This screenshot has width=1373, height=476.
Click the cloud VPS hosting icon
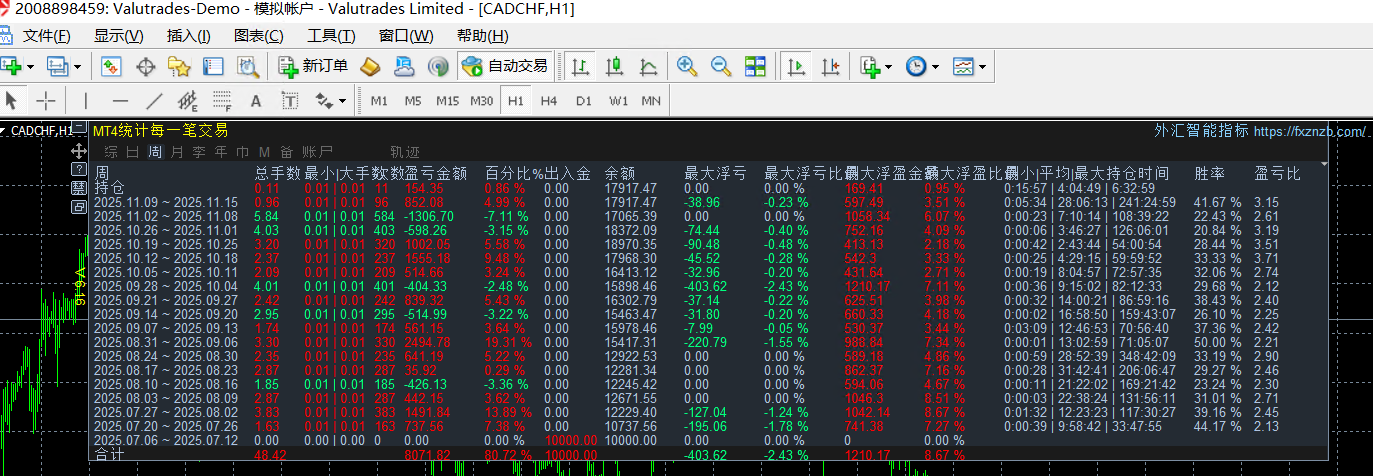tap(404, 67)
